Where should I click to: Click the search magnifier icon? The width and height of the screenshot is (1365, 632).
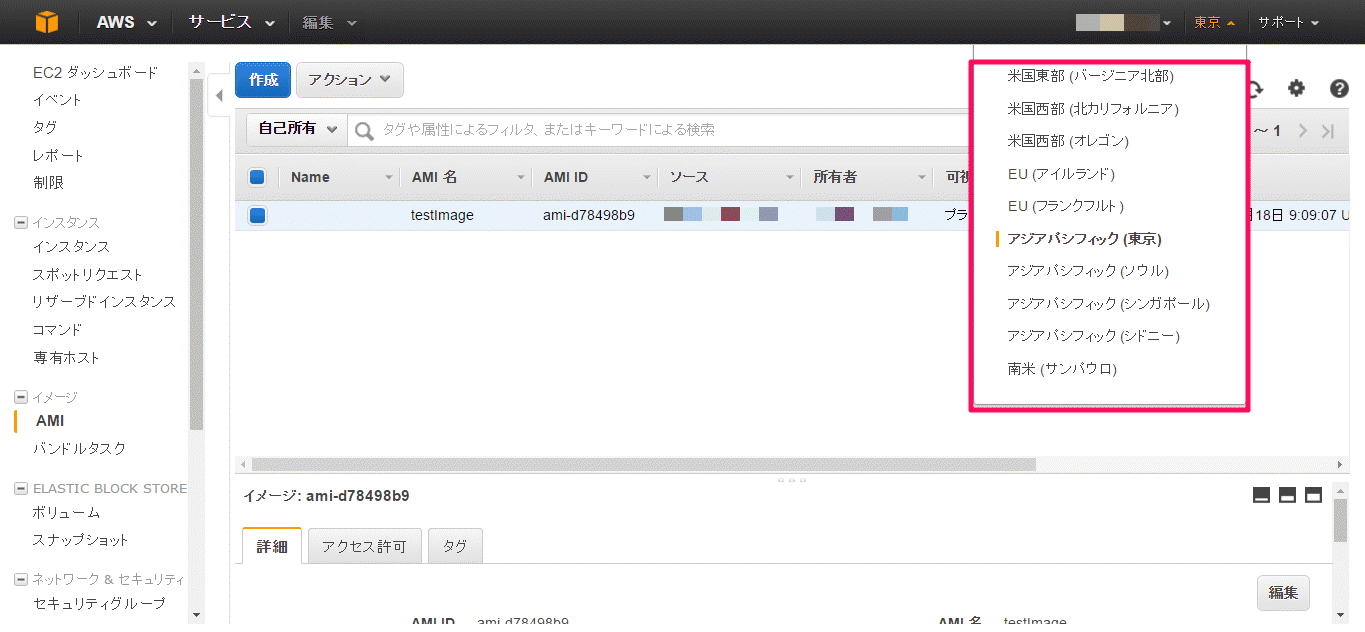pos(365,131)
